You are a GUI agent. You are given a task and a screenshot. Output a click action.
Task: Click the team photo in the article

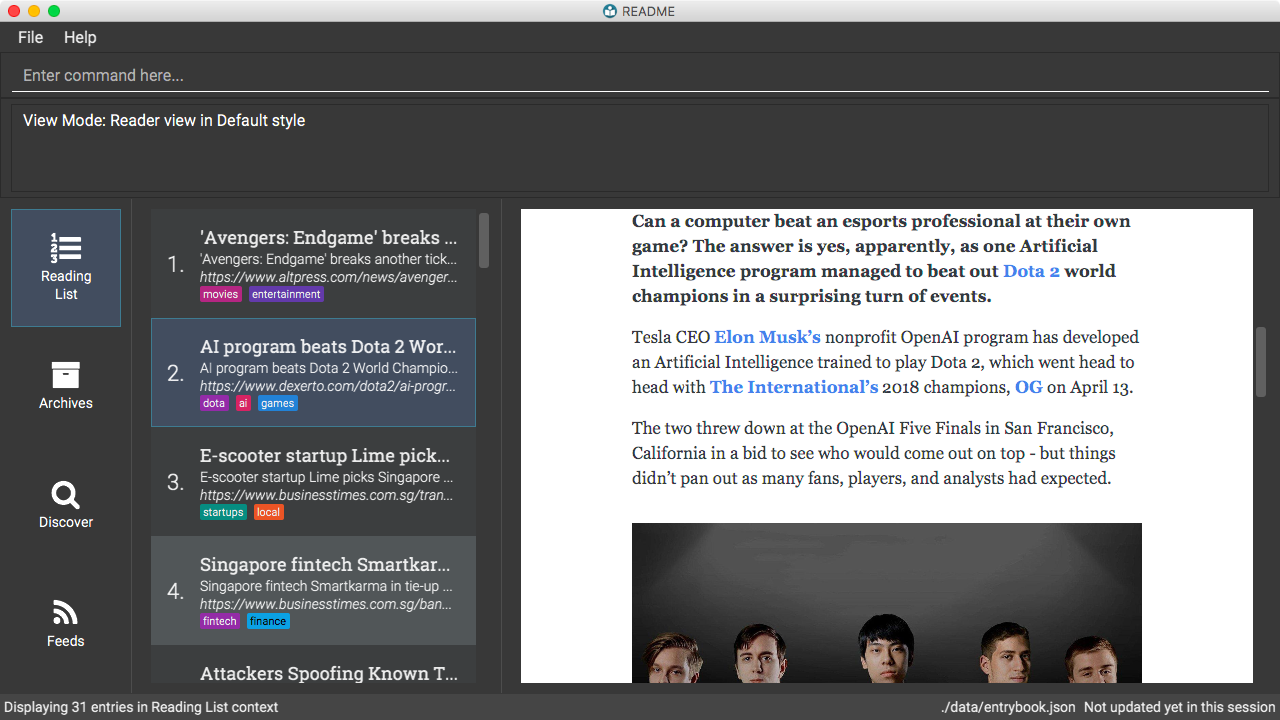coord(887,603)
